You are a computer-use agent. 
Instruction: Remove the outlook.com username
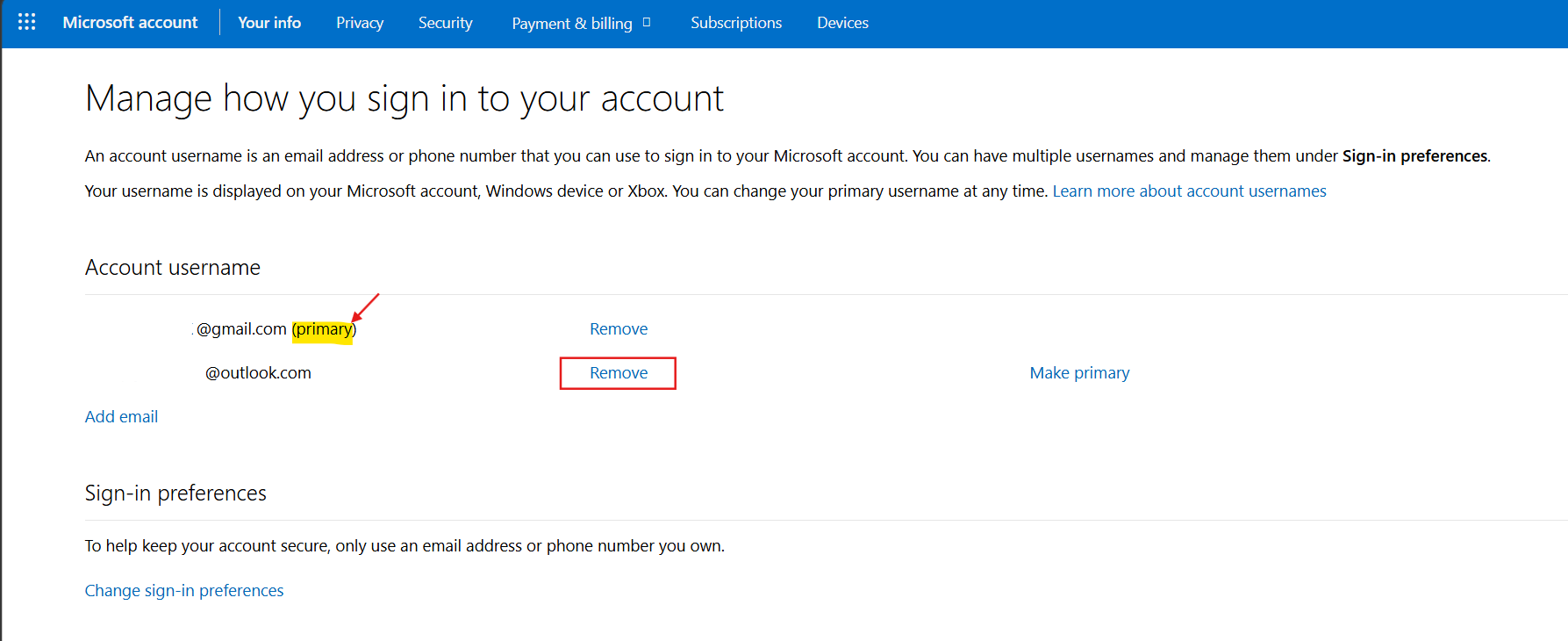[x=619, y=373]
